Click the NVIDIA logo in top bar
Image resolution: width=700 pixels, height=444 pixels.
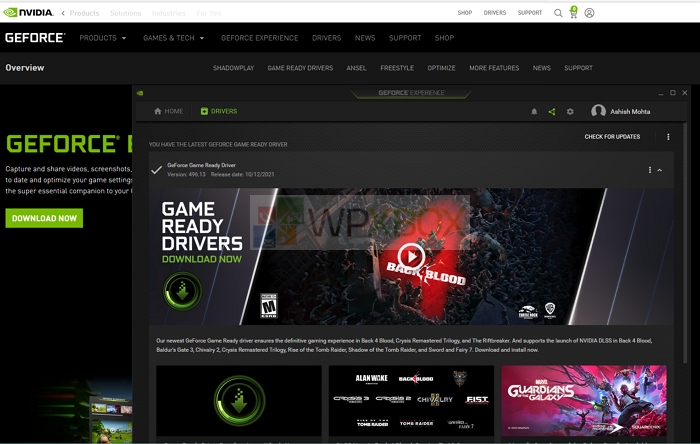(28, 12)
